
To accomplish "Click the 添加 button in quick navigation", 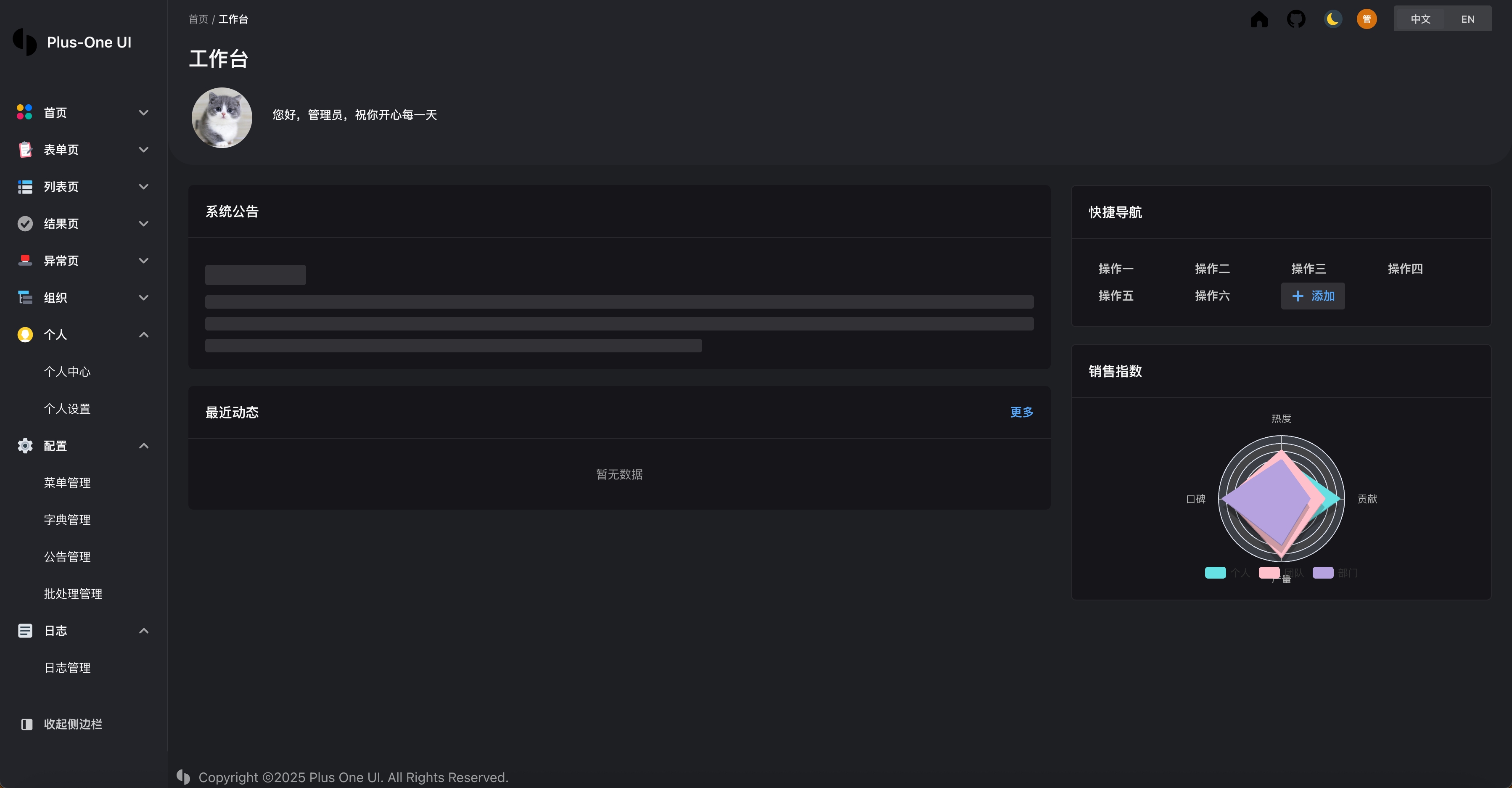I will 1312,296.
